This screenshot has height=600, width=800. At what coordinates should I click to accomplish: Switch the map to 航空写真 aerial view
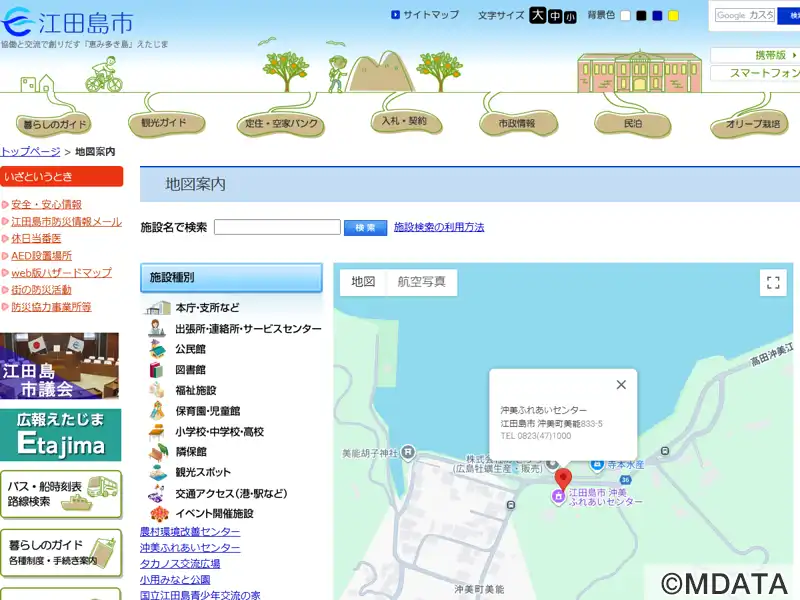pos(421,282)
